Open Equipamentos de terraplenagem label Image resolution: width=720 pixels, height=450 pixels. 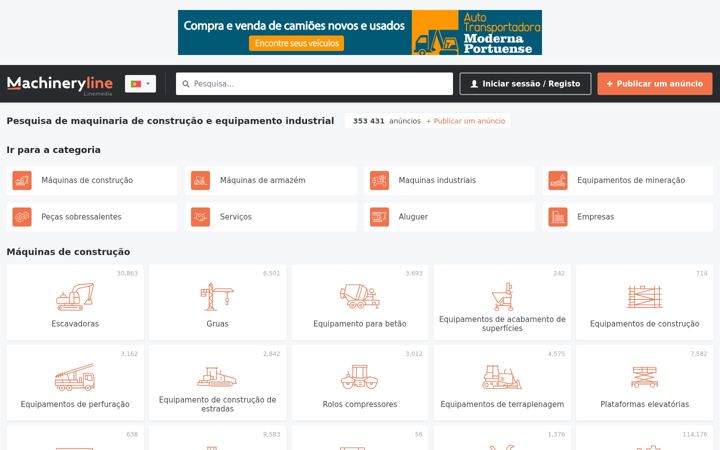502,404
